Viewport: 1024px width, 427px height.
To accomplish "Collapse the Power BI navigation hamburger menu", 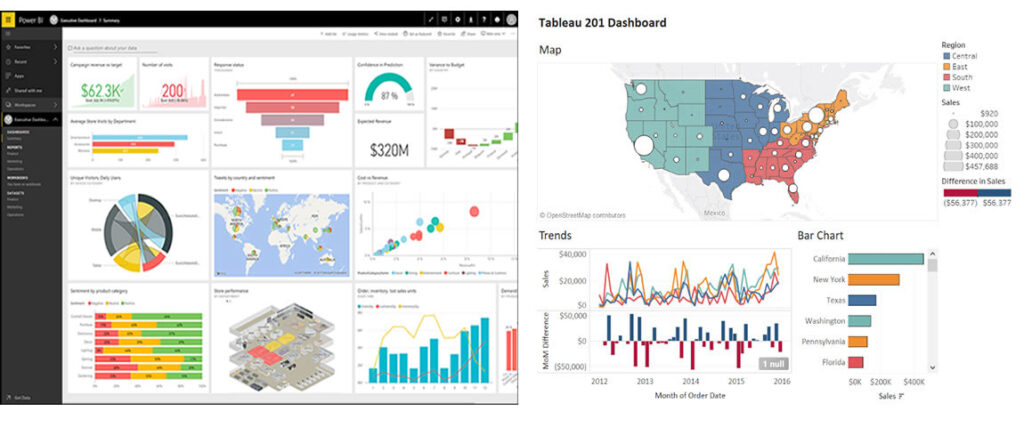I will 8,33.
